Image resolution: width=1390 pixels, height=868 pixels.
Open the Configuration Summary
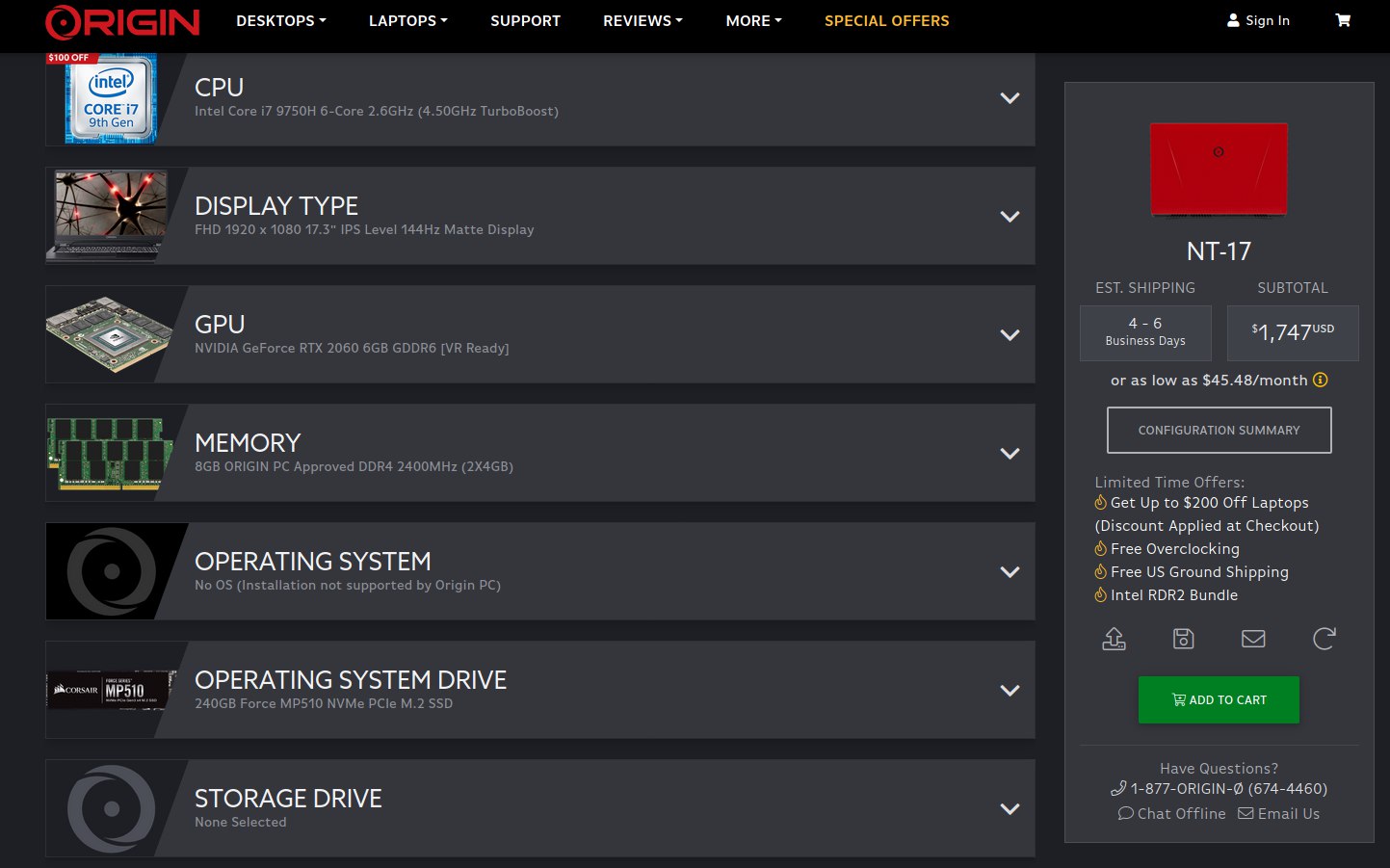coord(1220,430)
